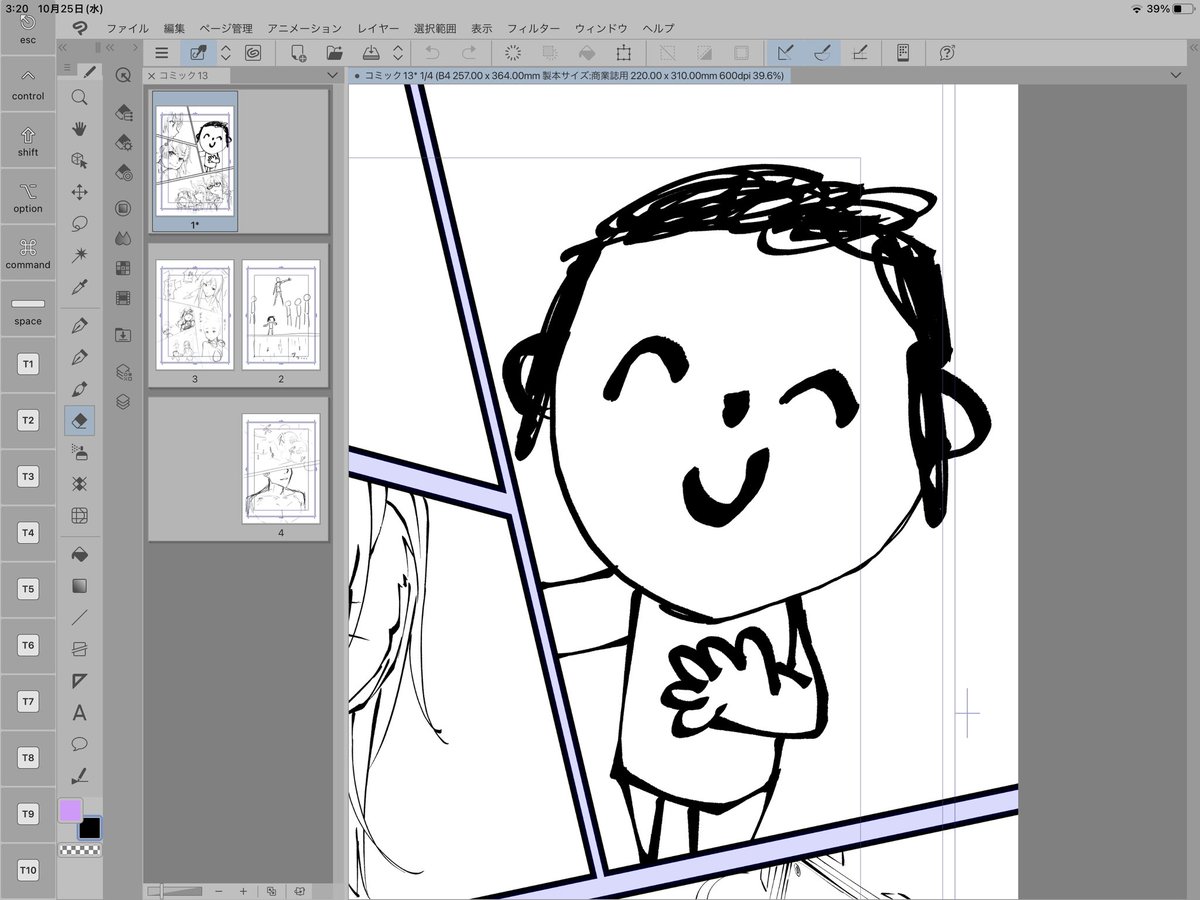Toggle the pen/touch input mode button
The height and width of the screenshot is (900, 1200).
(x=198, y=53)
